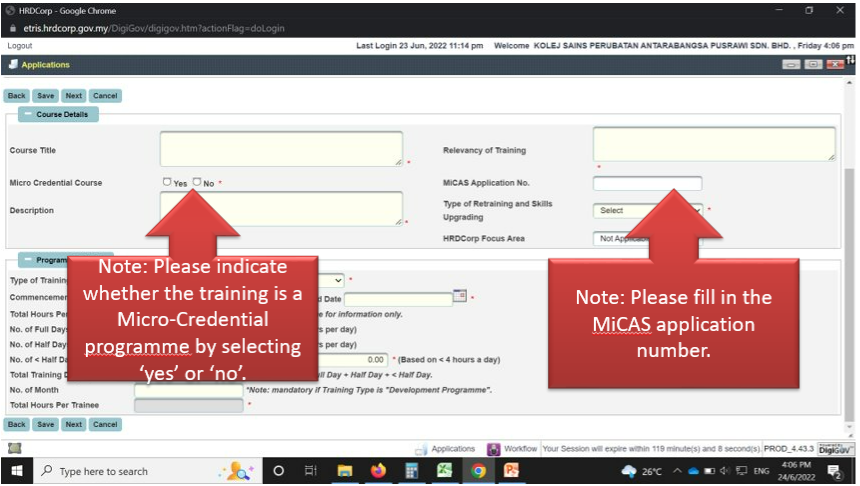
Task: Click the Course Title text area
Action: tap(281, 149)
